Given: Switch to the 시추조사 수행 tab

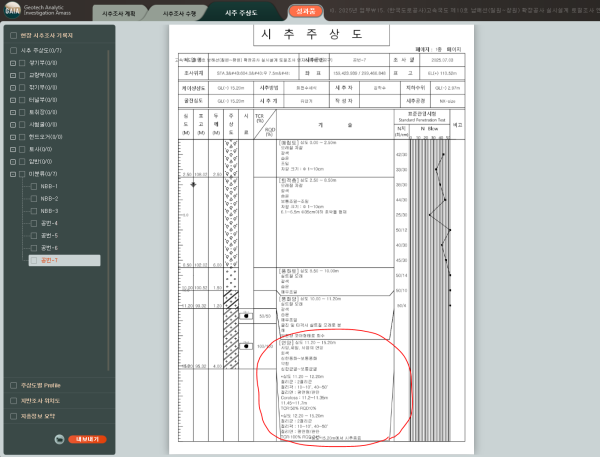Looking at the screenshot, I should click(179, 13).
